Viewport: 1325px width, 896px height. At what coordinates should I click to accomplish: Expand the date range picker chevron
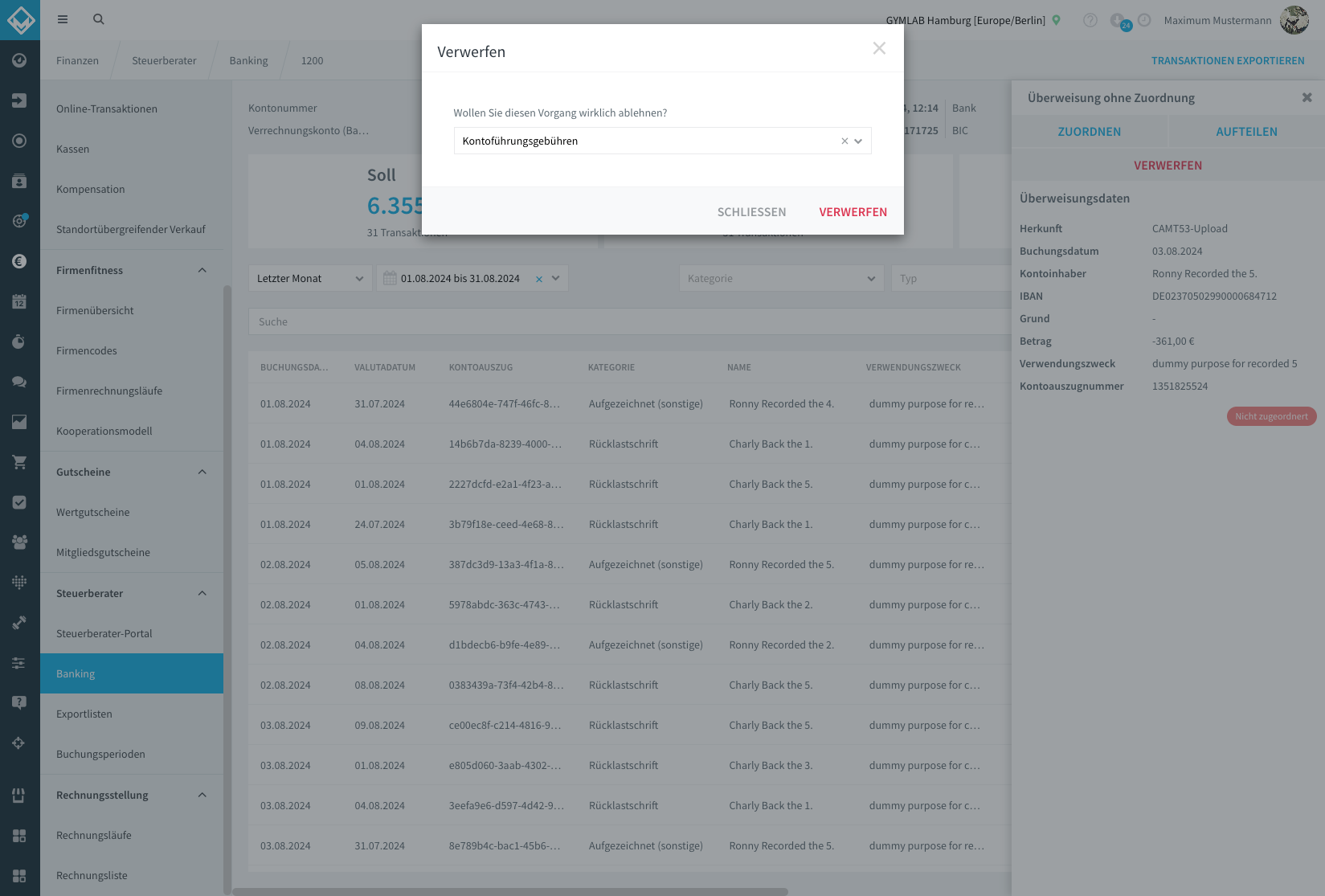click(555, 278)
